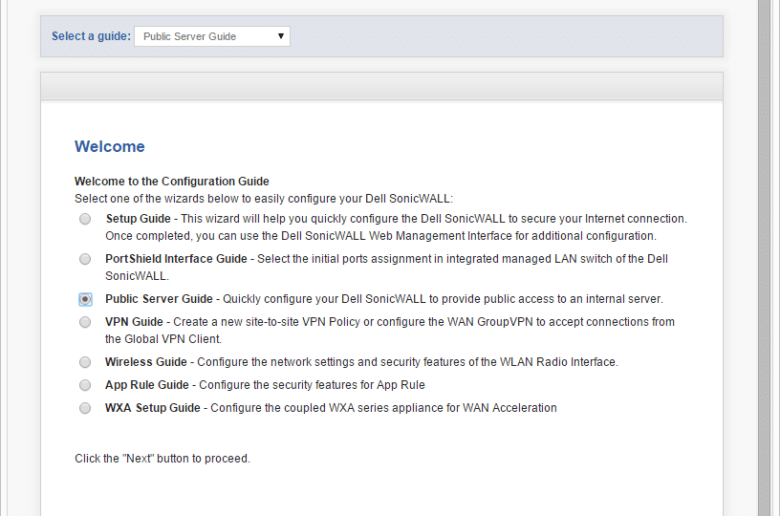Click the empty gray wizard header bar
This screenshot has width=780, height=516.
[x=382, y=86]
